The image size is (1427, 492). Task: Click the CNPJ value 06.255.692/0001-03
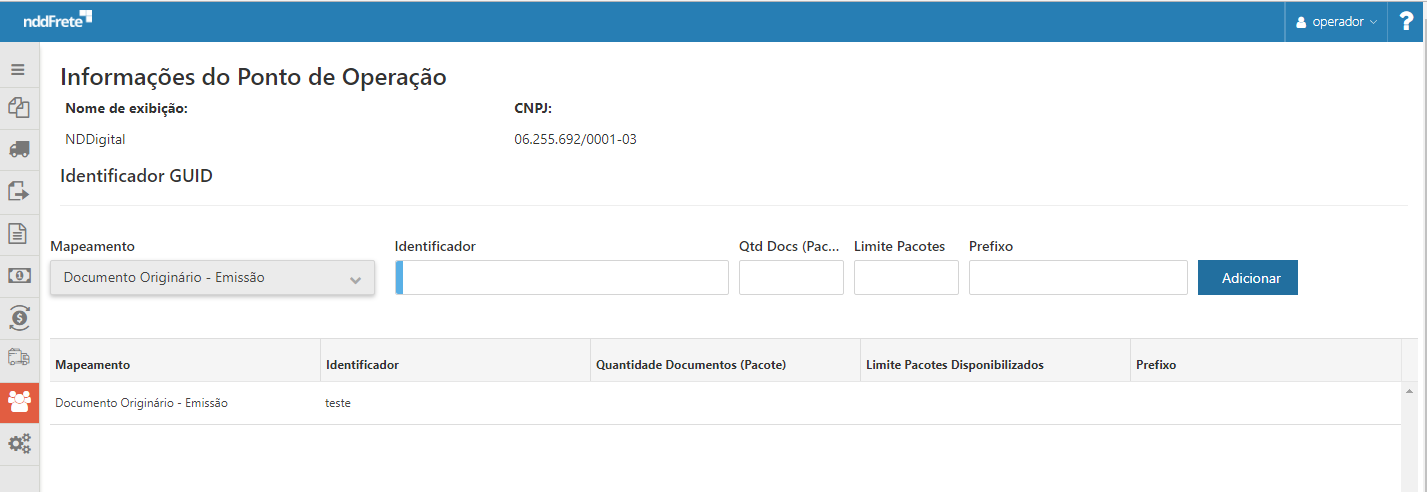[x=575, y=139]
